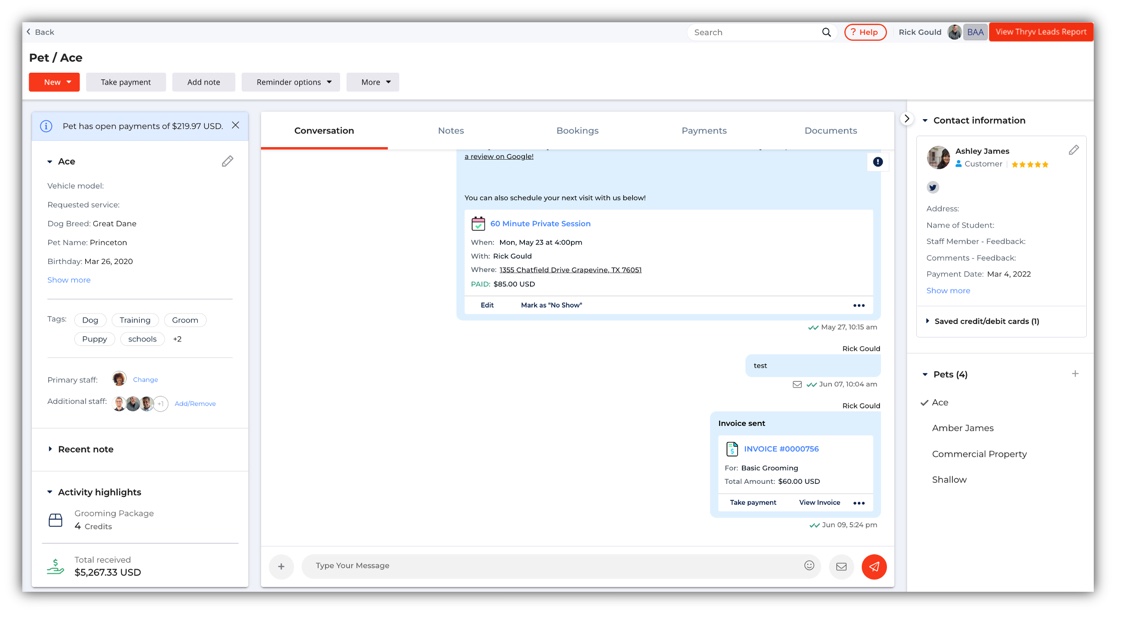This screenshot has width=1127, height=618.
Task: Open the Payments tab
Action: click(x=704, y=131)
